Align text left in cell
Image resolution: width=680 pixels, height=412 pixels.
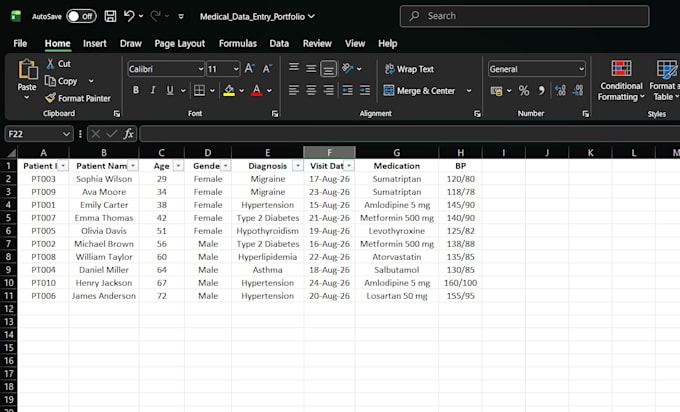click(294, 90)
